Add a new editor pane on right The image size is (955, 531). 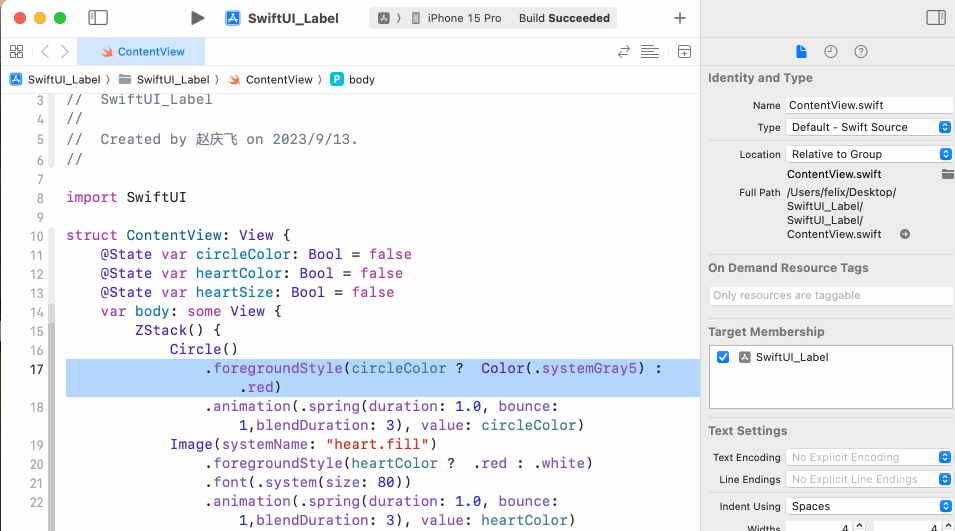tap(684, 52)
